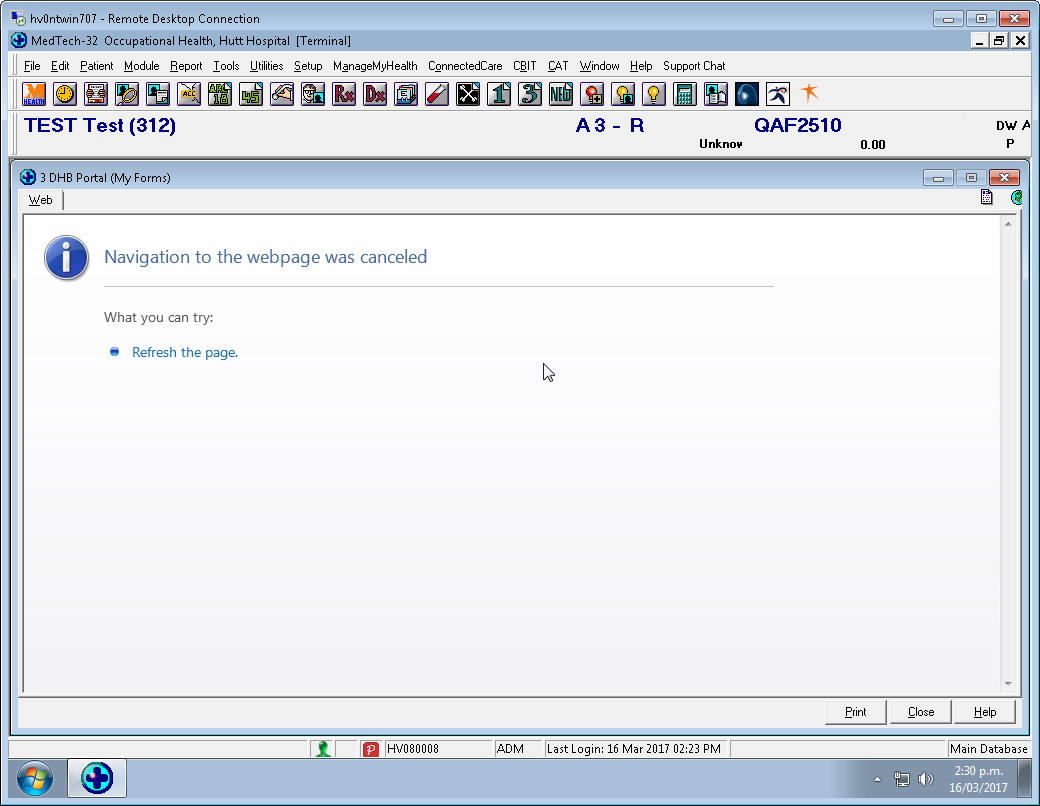Click the Refresh the page link
Screen dimensions: 1040x806
[x=184, y=352]
